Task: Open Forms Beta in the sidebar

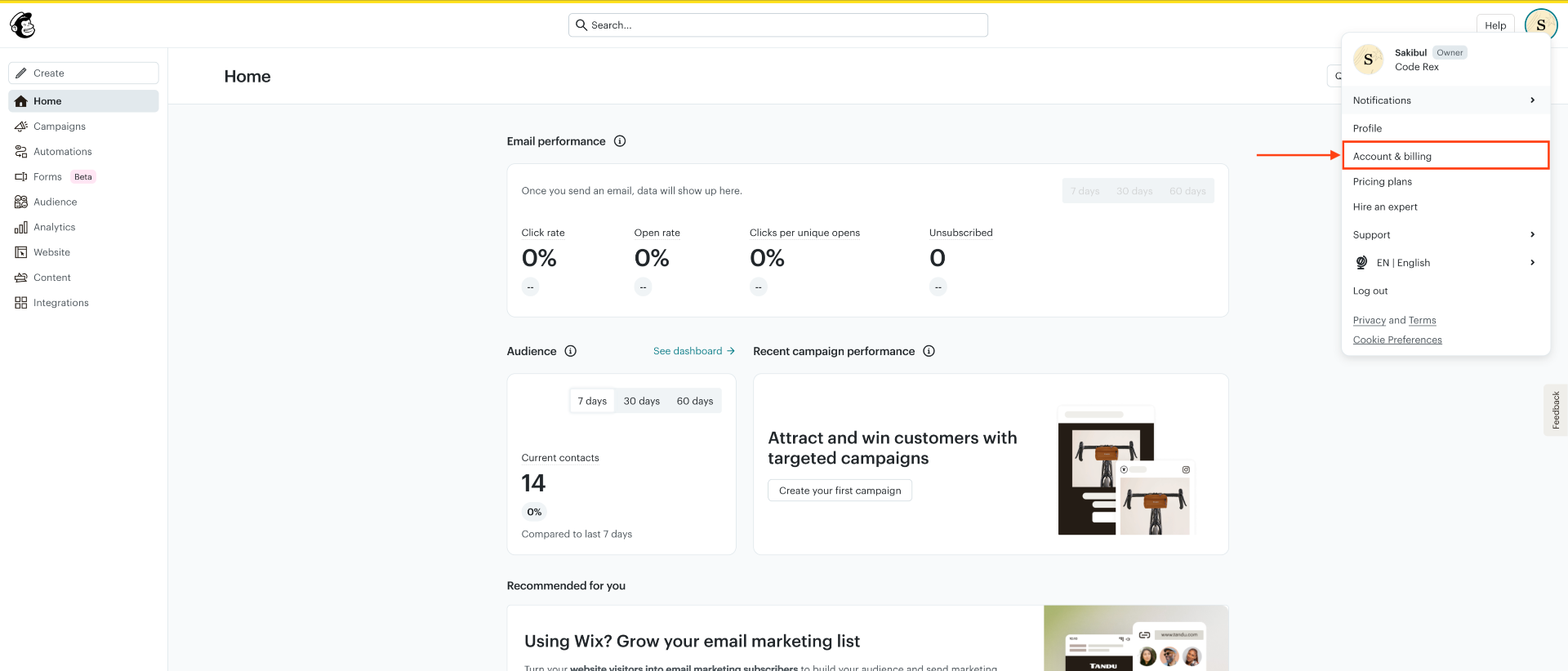Action: (83, 176)
